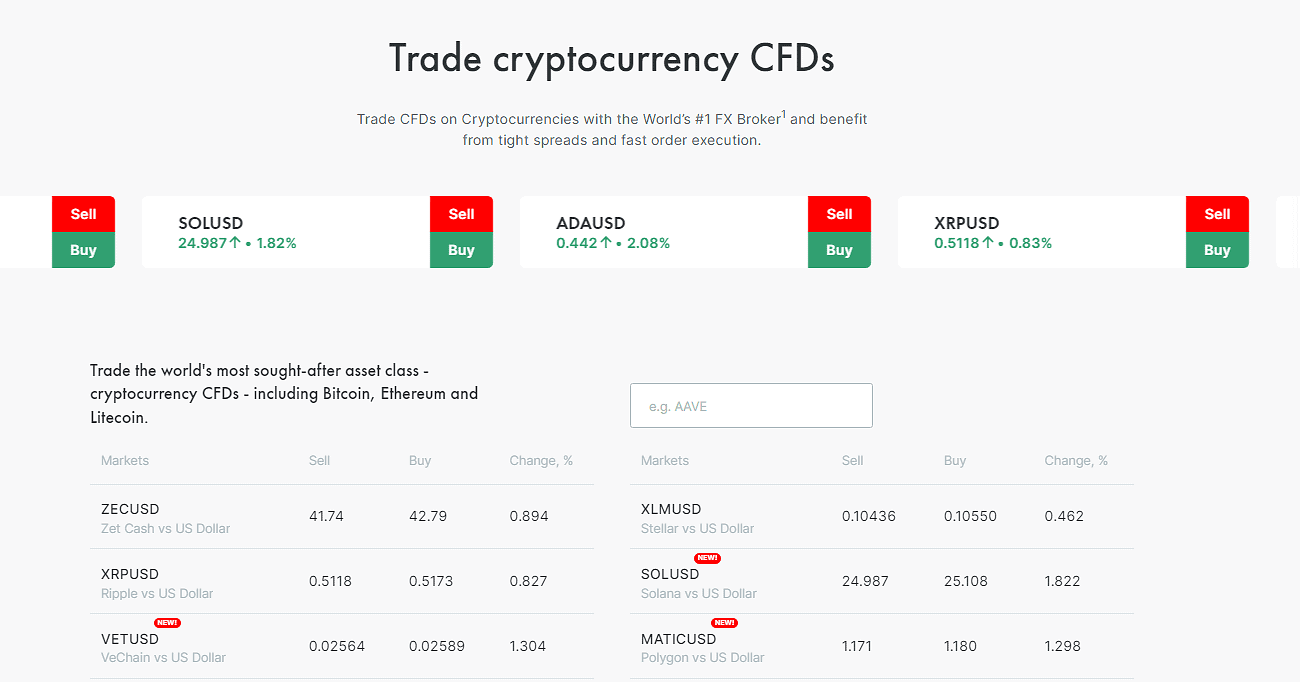Open the VETUSD VeChain market row
This screenshot has width=1300, height=682.
342,646
